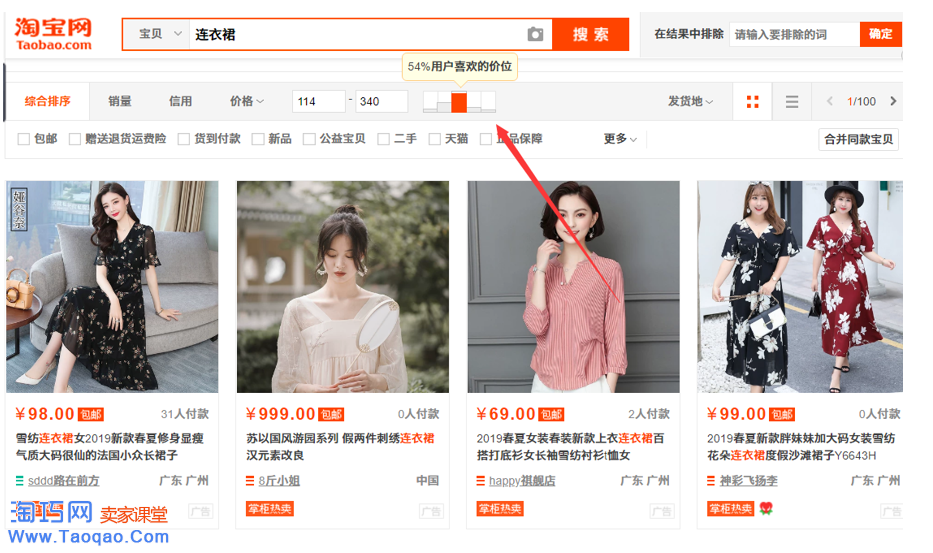
Task: Open the pink striped blouse thumbnail
Action: (x=574, y=287)
